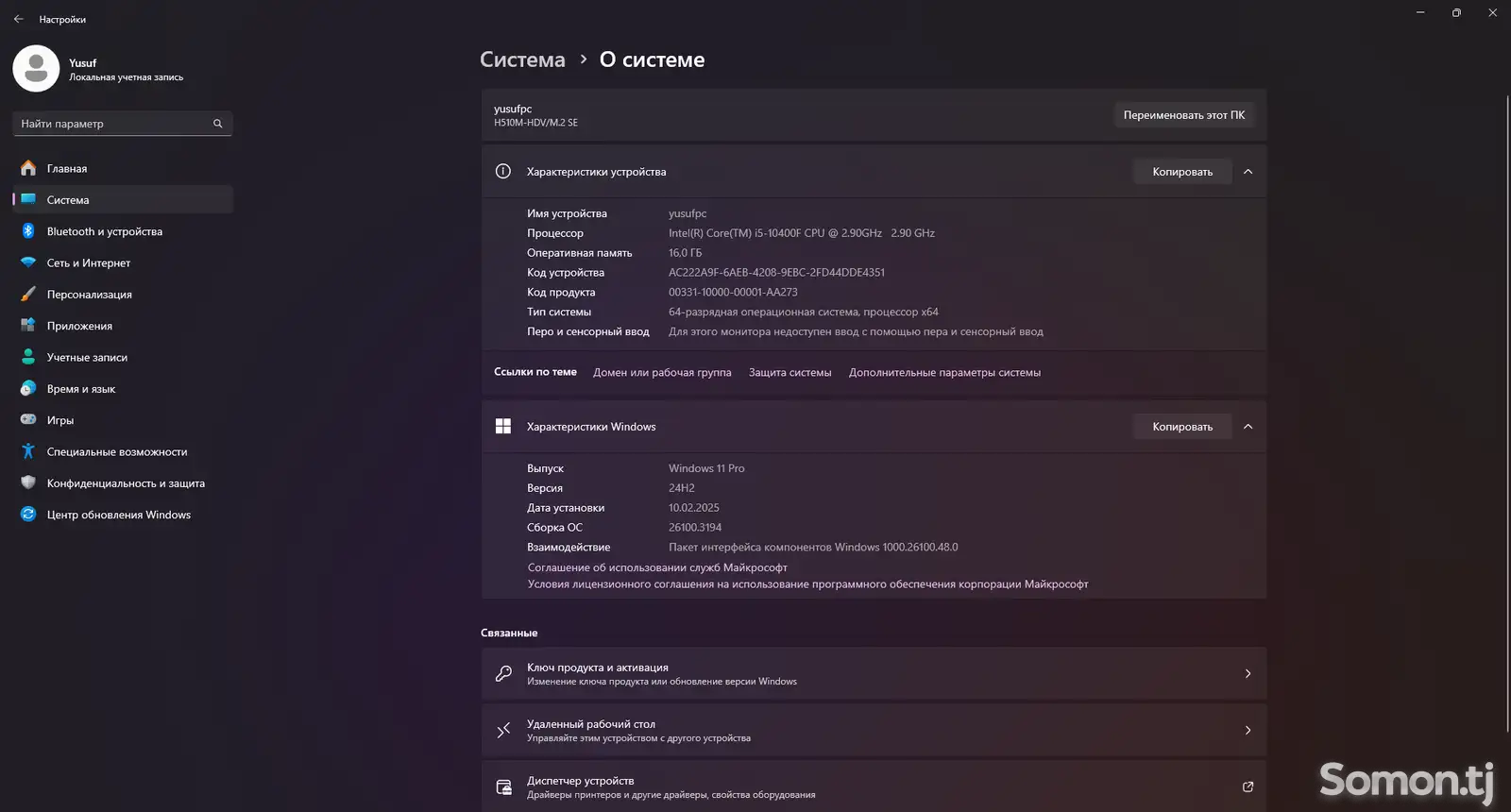The height and width of the screenshot is (812, 1511).
Task: Open Защита системы link
Action: pyautogui.click(x=789, y=372)
